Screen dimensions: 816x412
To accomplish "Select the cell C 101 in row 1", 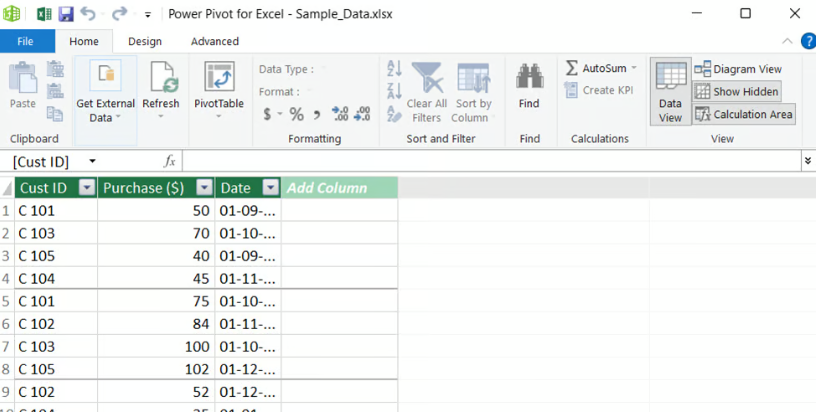I will tap(56, 211).
